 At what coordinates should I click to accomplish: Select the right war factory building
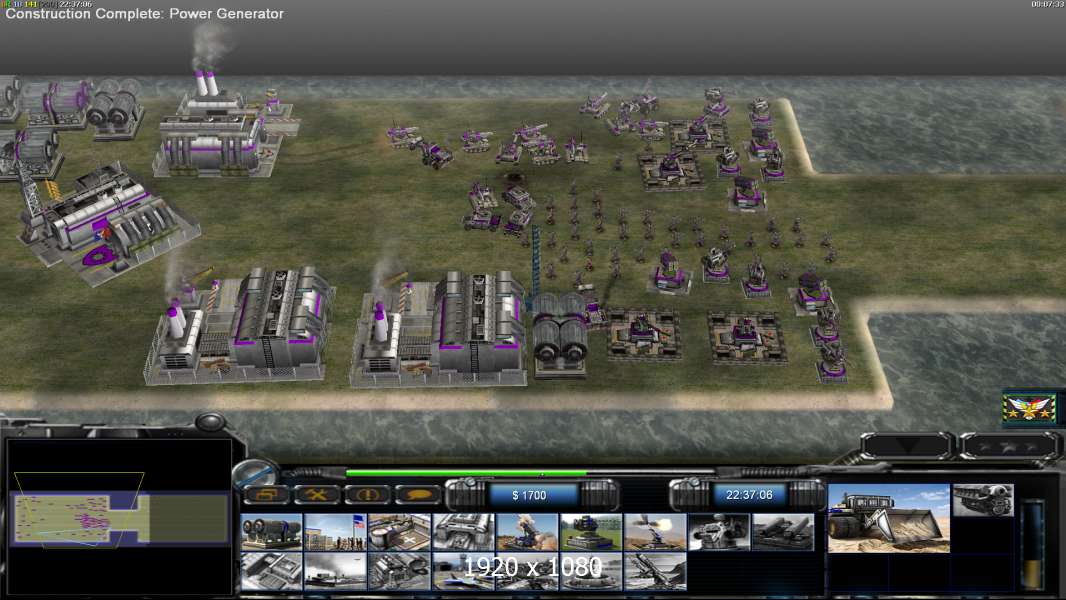(x=439, y=330)
